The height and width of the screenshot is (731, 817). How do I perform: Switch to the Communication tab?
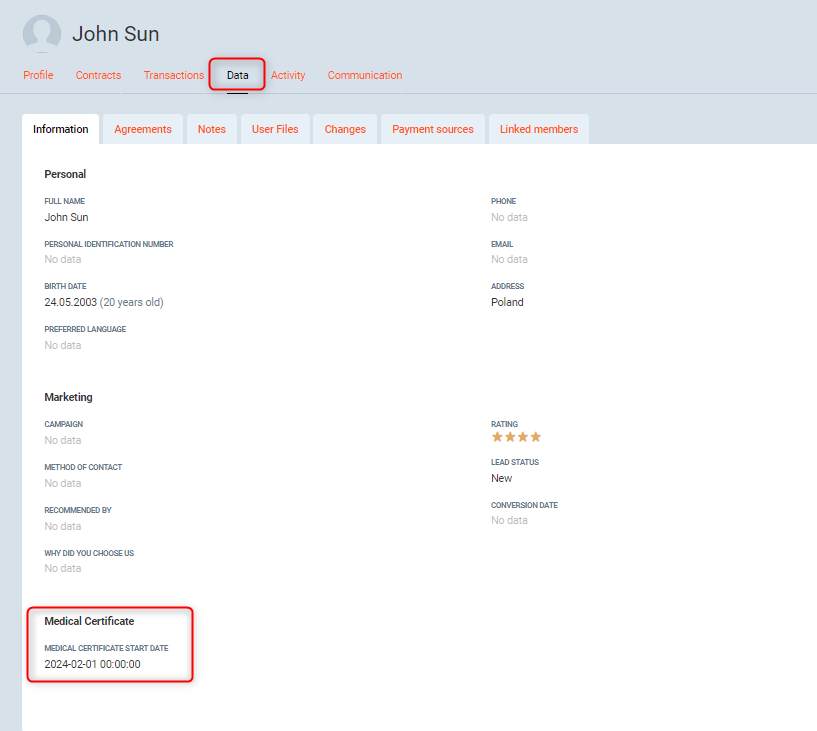click(365, 75)
